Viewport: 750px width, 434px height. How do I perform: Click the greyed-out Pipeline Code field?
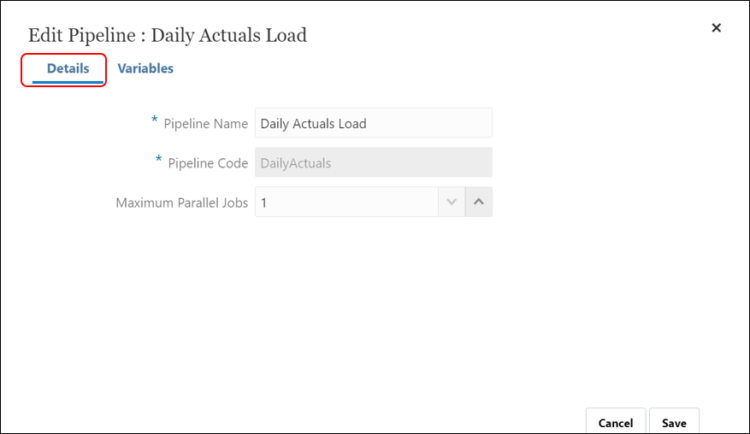pyautogui.click(x=373, y=163)
